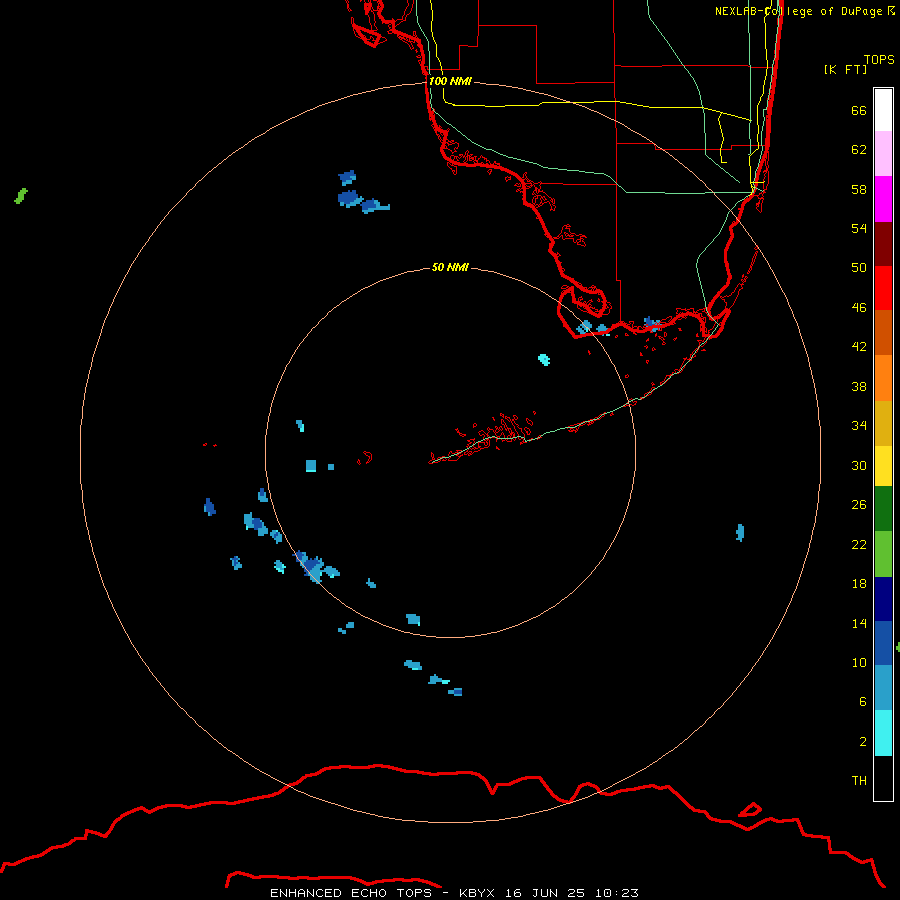
Task: Click the '42' scale value
Action: 859,347
